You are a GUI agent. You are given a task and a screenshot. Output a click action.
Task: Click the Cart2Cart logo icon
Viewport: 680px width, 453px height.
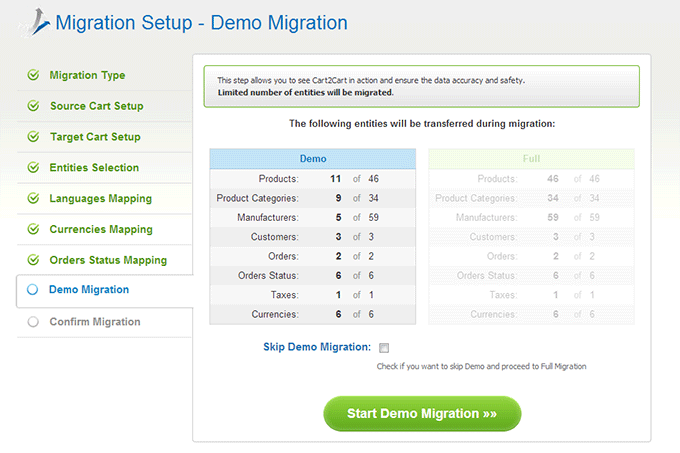36,23
